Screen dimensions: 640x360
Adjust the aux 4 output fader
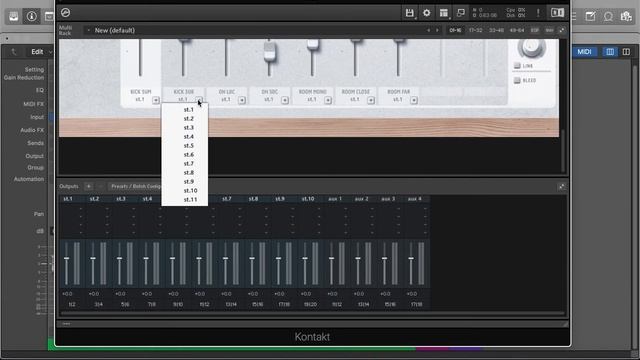point(411,258)
